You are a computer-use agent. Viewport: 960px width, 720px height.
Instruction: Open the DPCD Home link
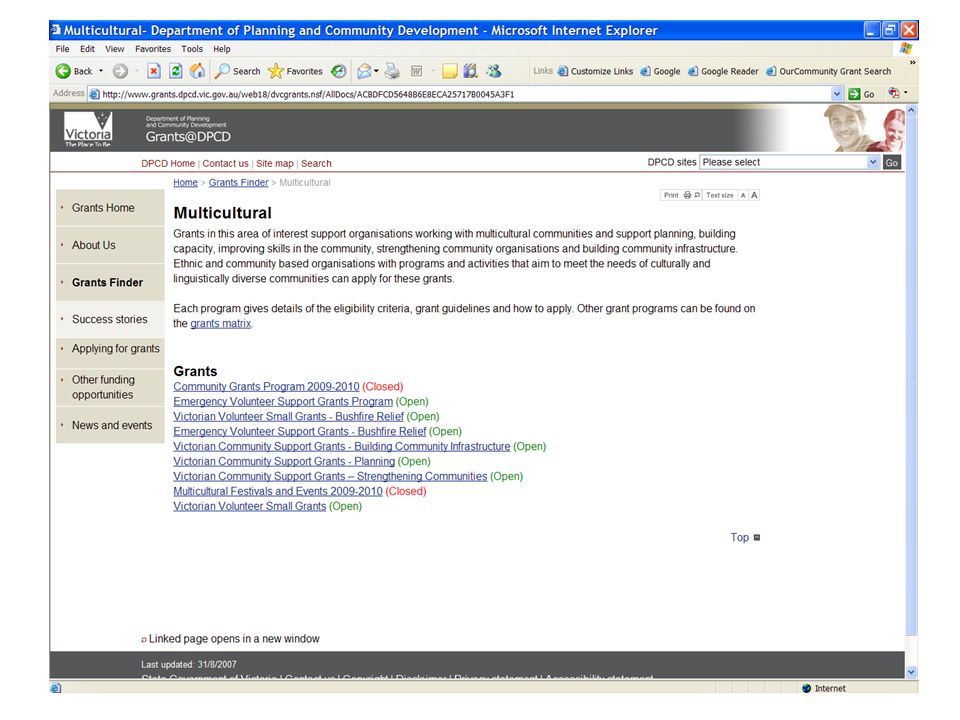(x=168, y=163)
